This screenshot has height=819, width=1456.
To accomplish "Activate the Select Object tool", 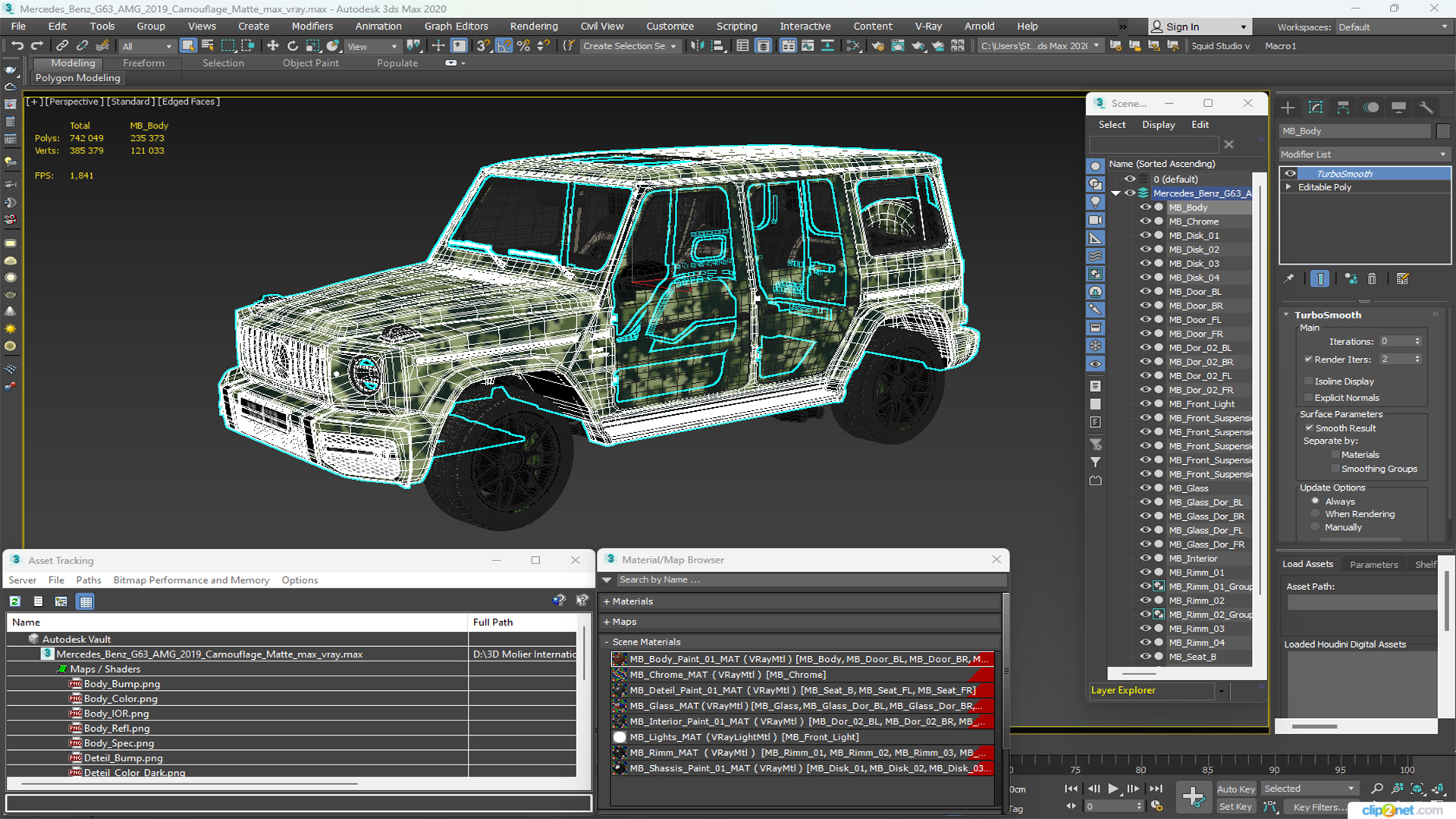I will (188, 46).
